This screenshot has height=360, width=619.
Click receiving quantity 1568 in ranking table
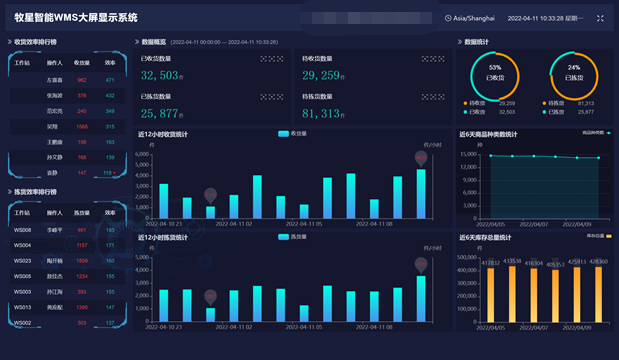(82, 127)
